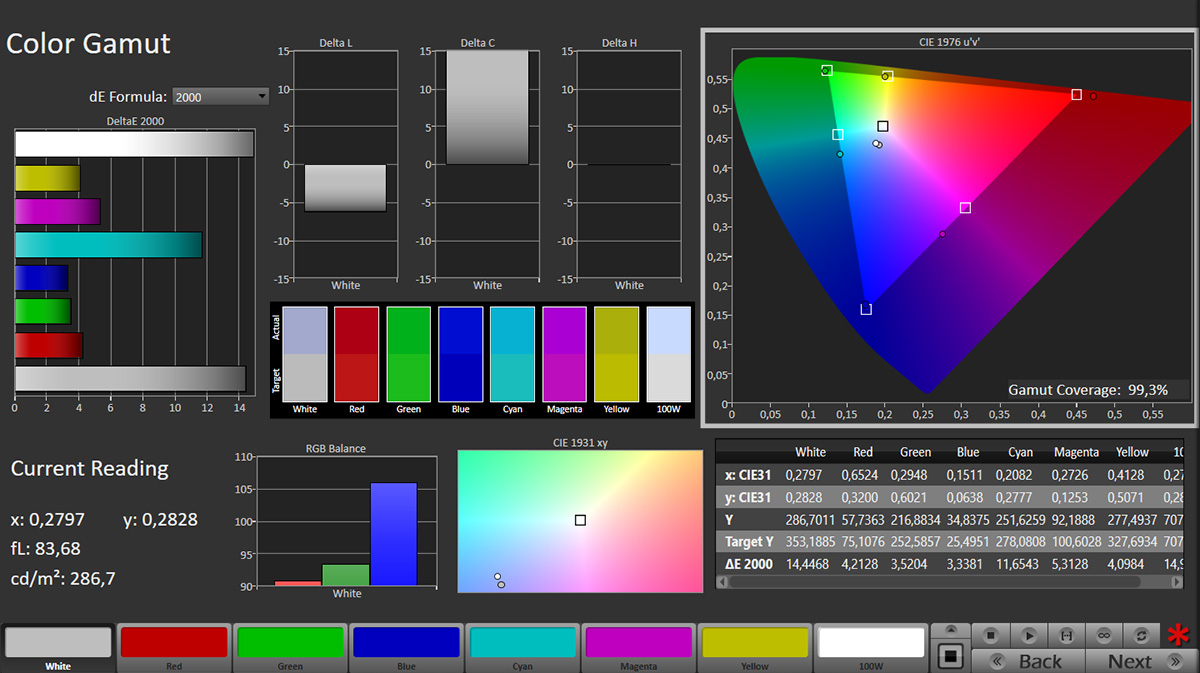Click the green bar in the RGB Balance chart
This screenshot has height=673, width=1200.
click(345, 575)
